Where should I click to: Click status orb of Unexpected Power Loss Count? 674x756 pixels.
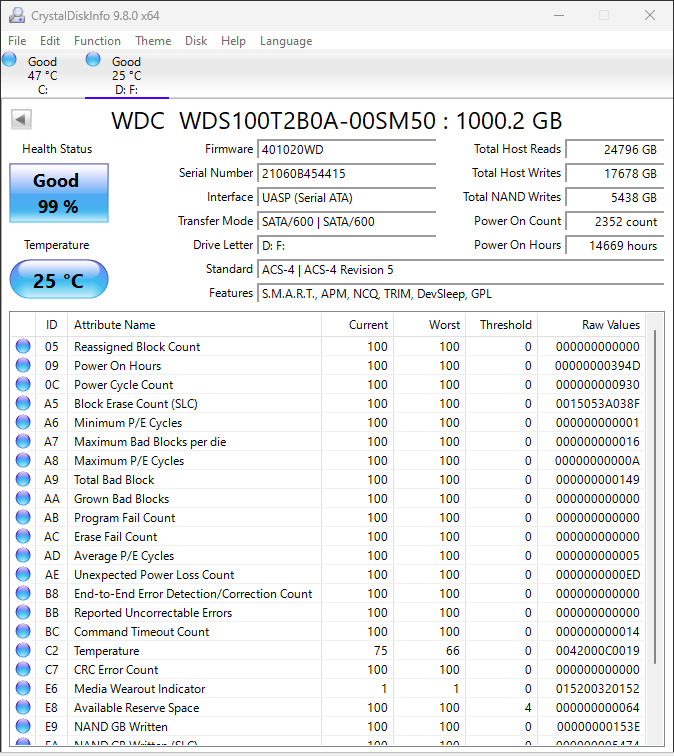coord(23,574)
